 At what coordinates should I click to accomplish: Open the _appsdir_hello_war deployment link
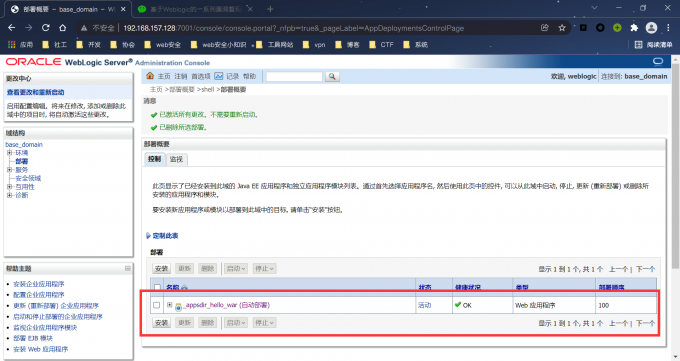pyautogui.click(x=227, y=305)
